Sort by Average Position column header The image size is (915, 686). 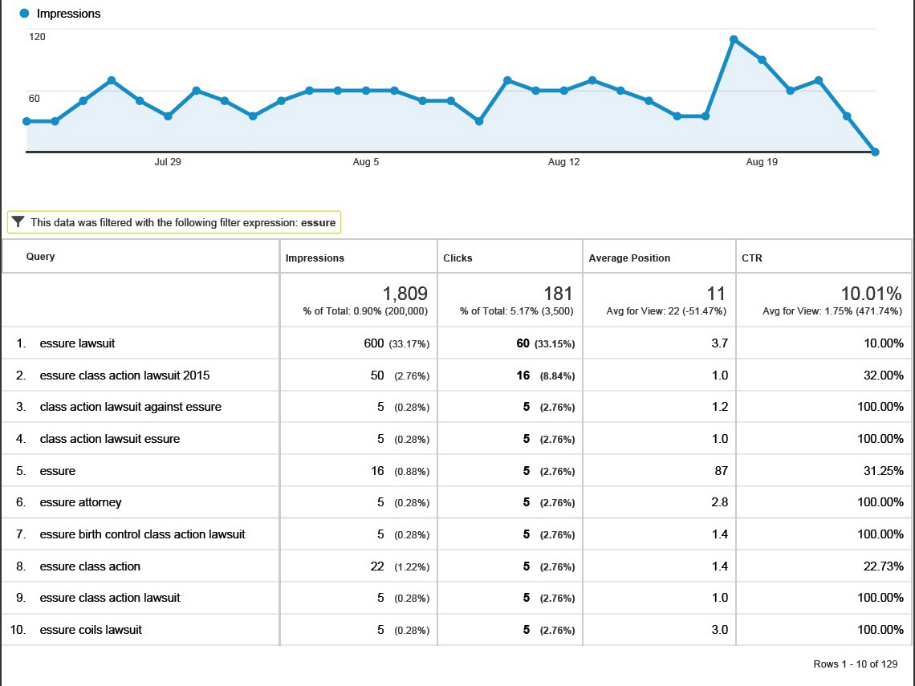629,258
